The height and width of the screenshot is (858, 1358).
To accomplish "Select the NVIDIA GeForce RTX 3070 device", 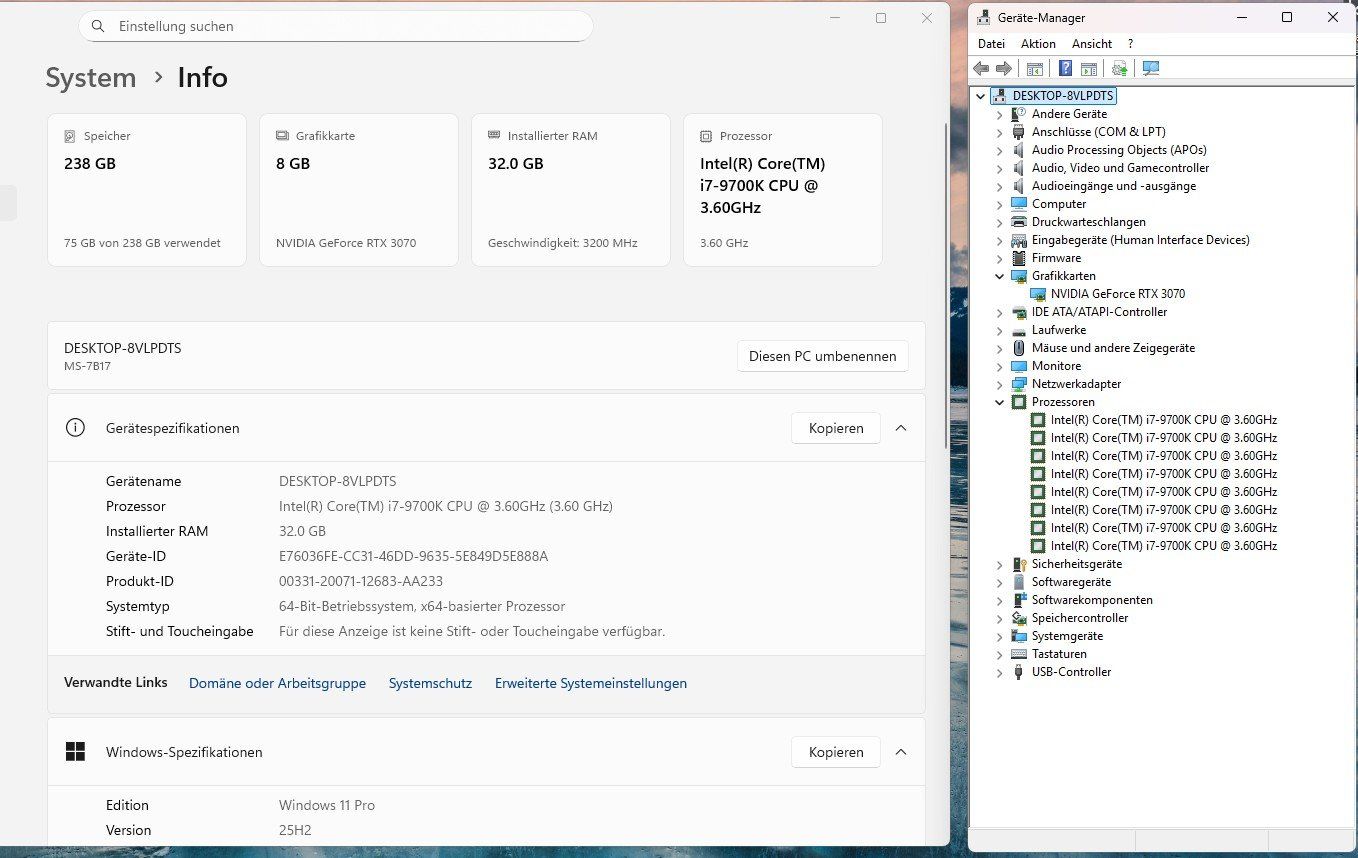I will 1117,294.
